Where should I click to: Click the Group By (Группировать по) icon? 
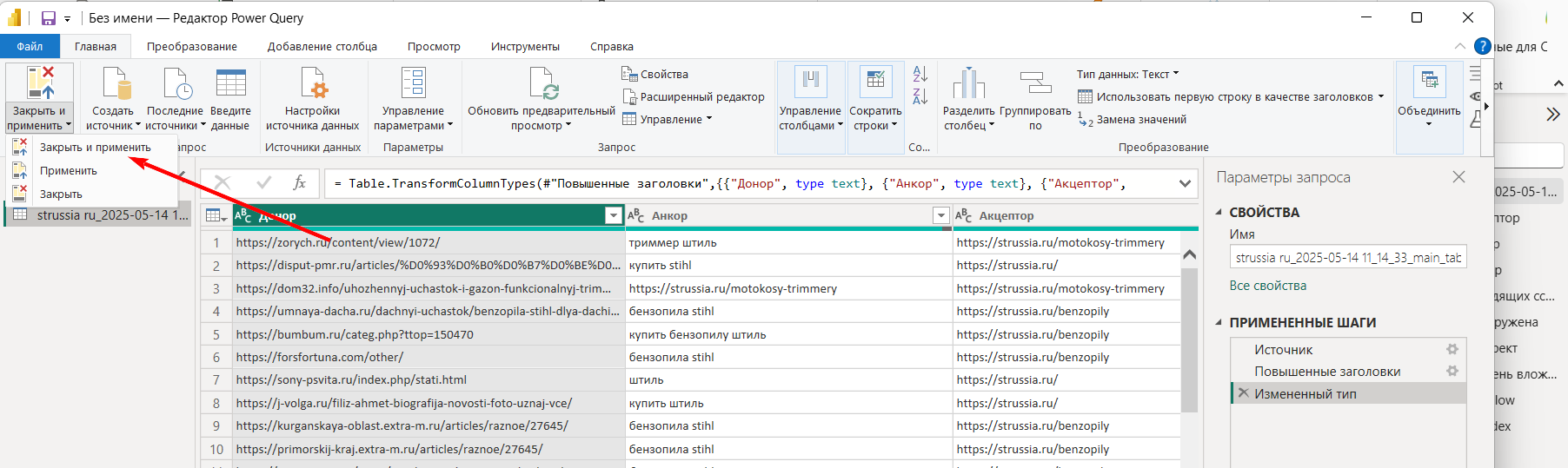tap(1035, 84)
